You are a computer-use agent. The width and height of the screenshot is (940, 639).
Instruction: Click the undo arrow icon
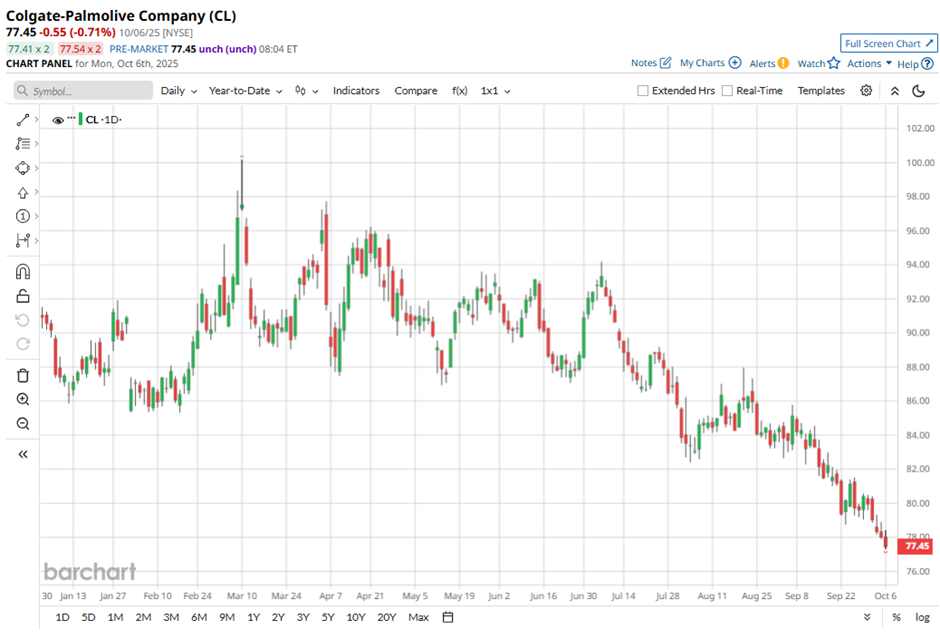(23, 320)
